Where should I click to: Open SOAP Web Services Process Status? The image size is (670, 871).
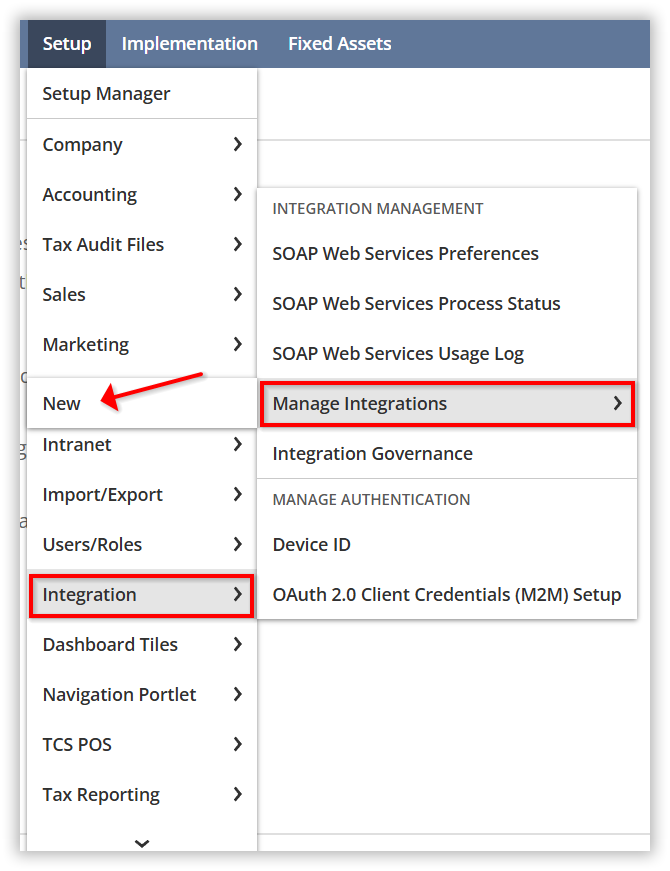point(447,303)
